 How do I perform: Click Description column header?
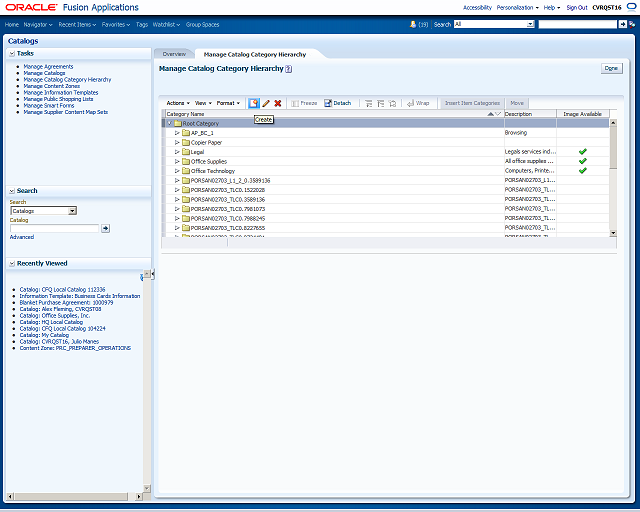530,114
